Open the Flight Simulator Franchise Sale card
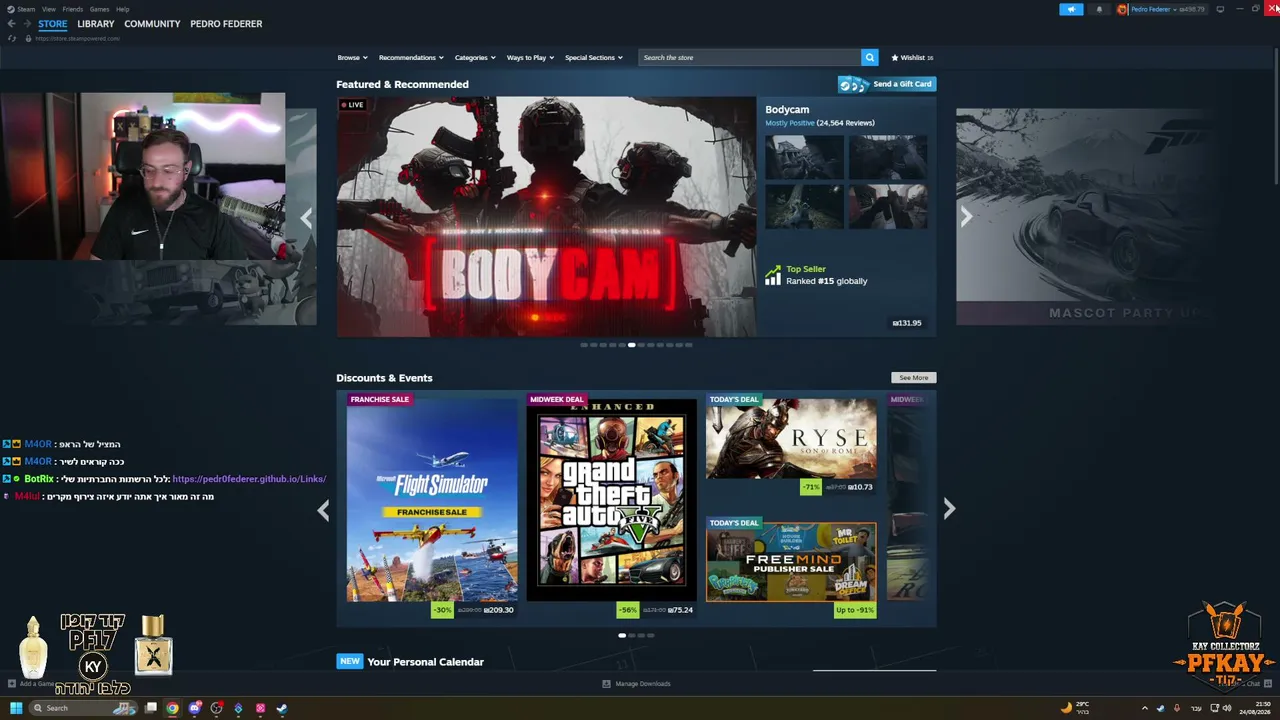 click(432, 500)
